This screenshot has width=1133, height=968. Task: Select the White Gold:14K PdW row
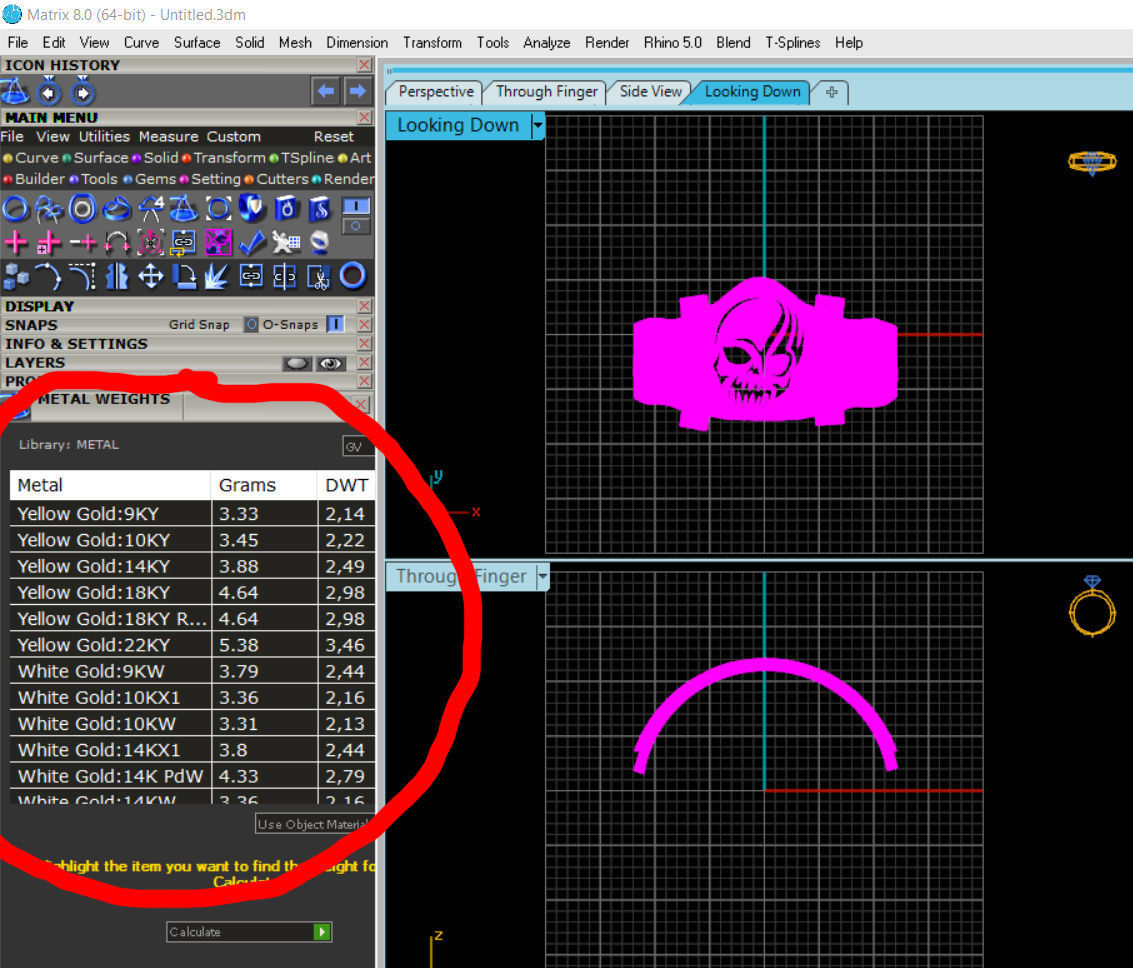click(191, 776)
